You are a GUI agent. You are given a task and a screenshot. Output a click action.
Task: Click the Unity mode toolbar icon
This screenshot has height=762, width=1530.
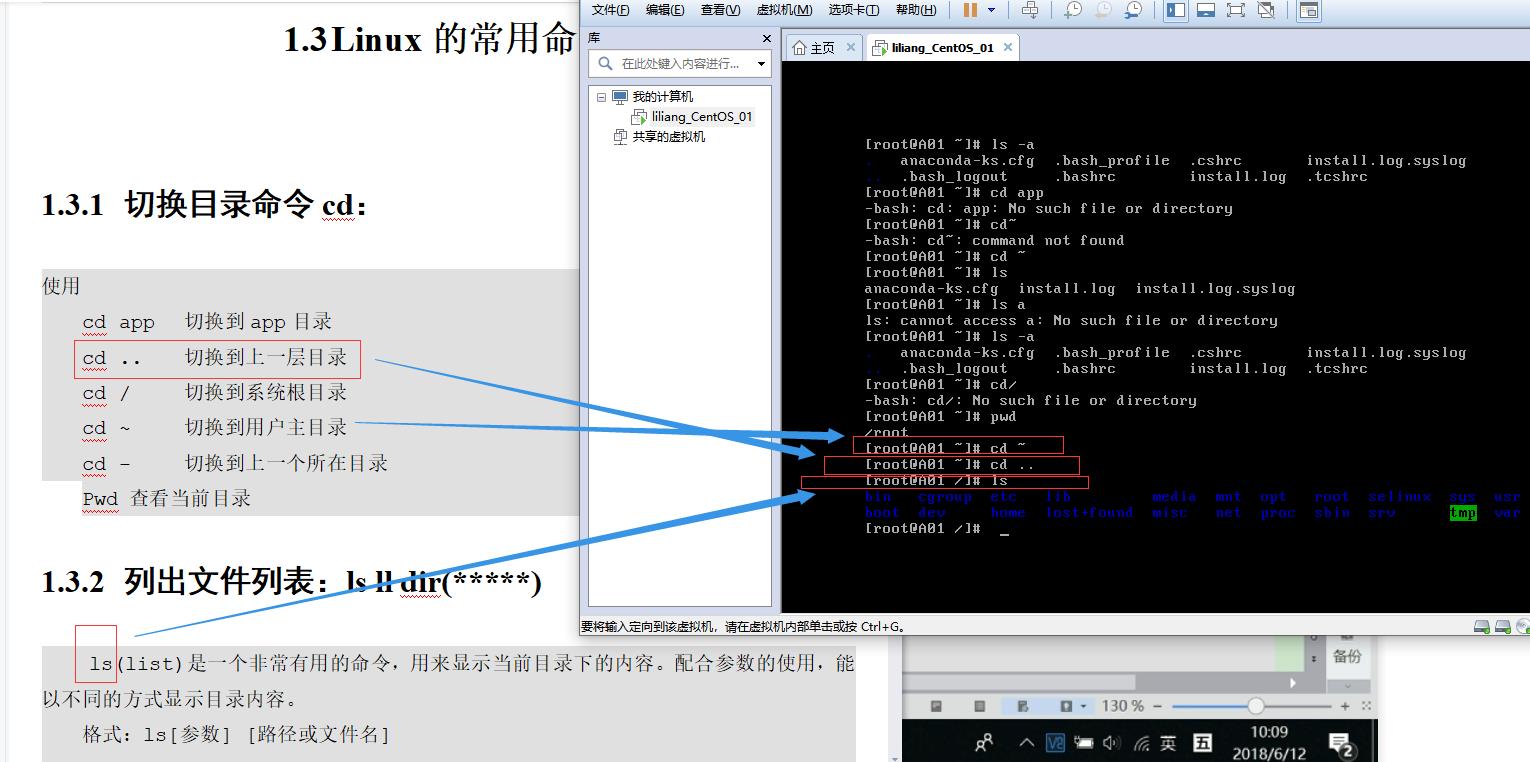point(1266,10)
